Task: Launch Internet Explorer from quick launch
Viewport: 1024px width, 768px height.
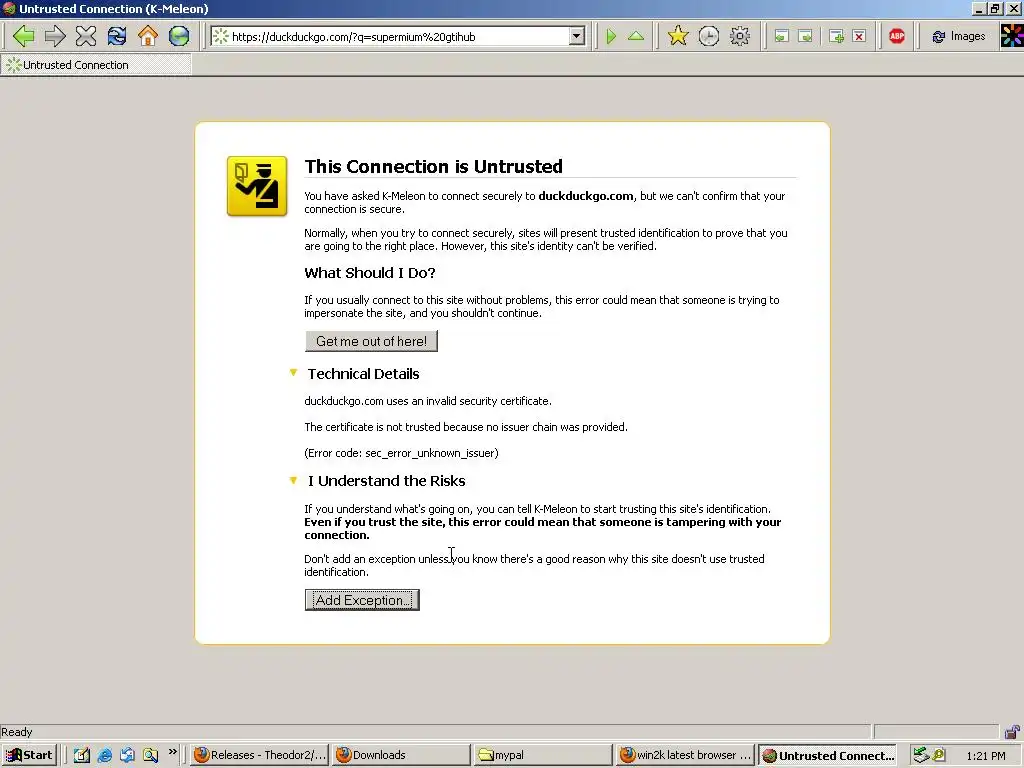Action: pos(104,755)
